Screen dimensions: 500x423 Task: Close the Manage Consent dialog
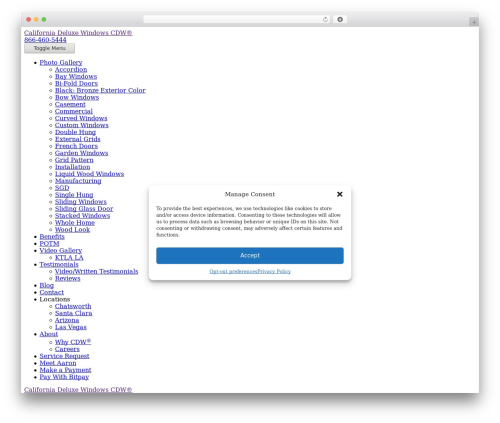tap(339, 194)
